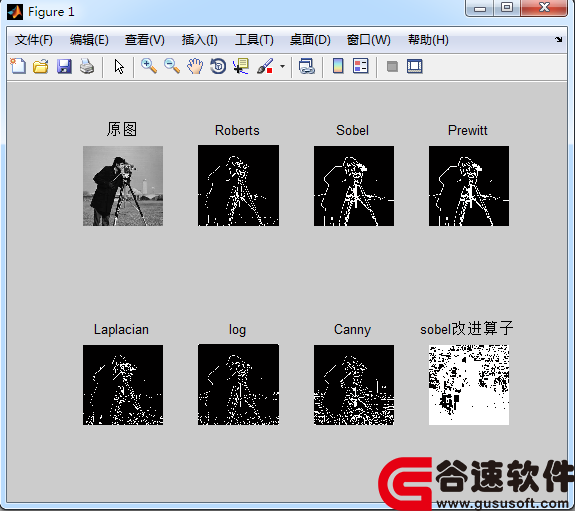Open file with the folder icon

click(41, 67)
